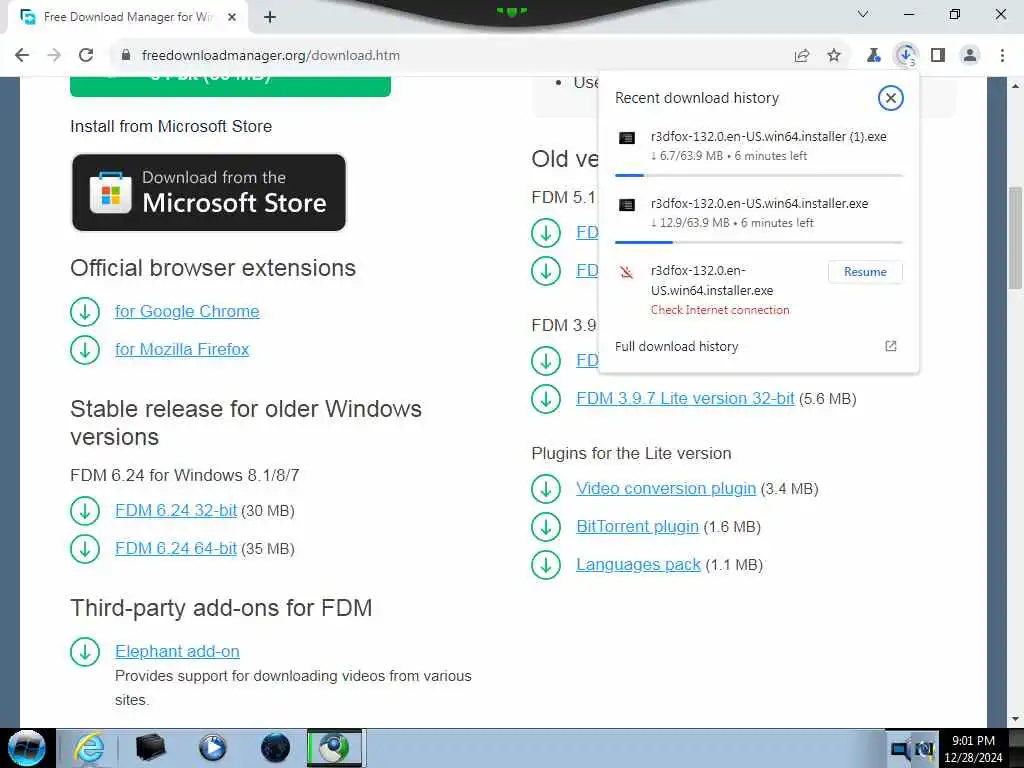This screenshot has width=1024, height=768.
Task: Click file icon of r3dfox installer (1).exe
Action: pyautogui.click(x=627, y=138)
